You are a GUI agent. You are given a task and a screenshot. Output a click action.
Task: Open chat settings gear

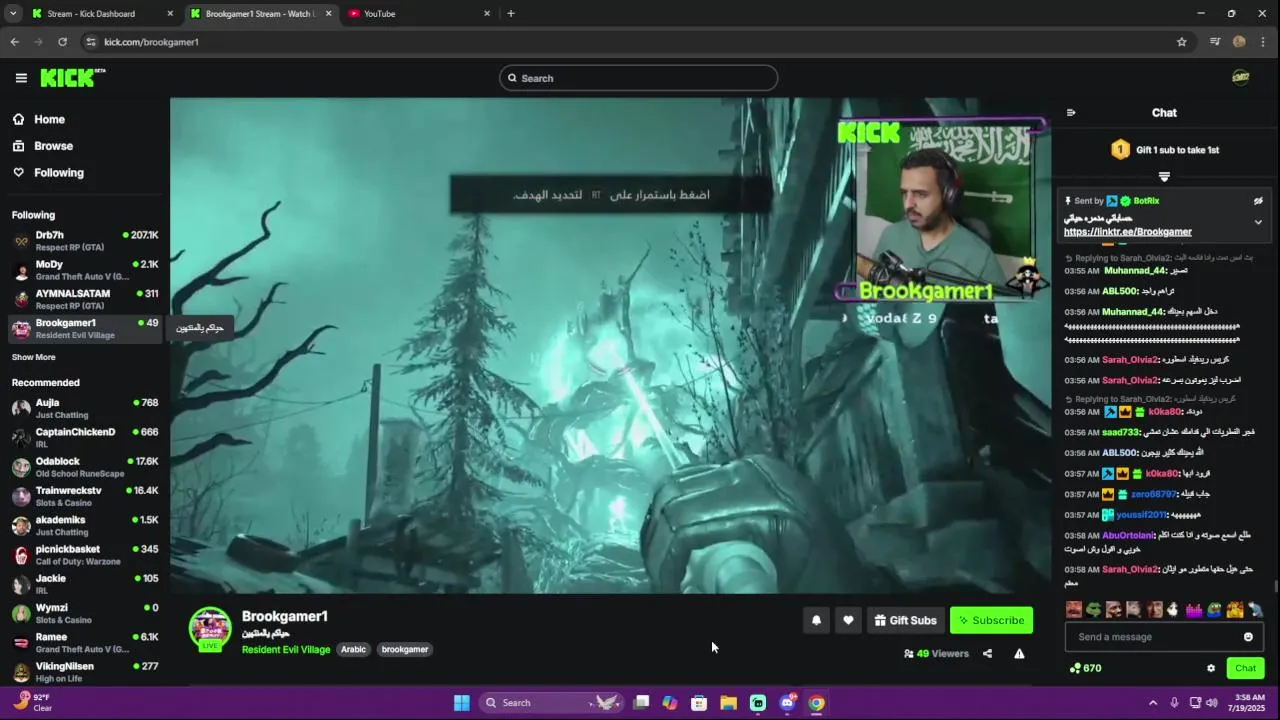pyautogui.click(x=1211, y=668)
